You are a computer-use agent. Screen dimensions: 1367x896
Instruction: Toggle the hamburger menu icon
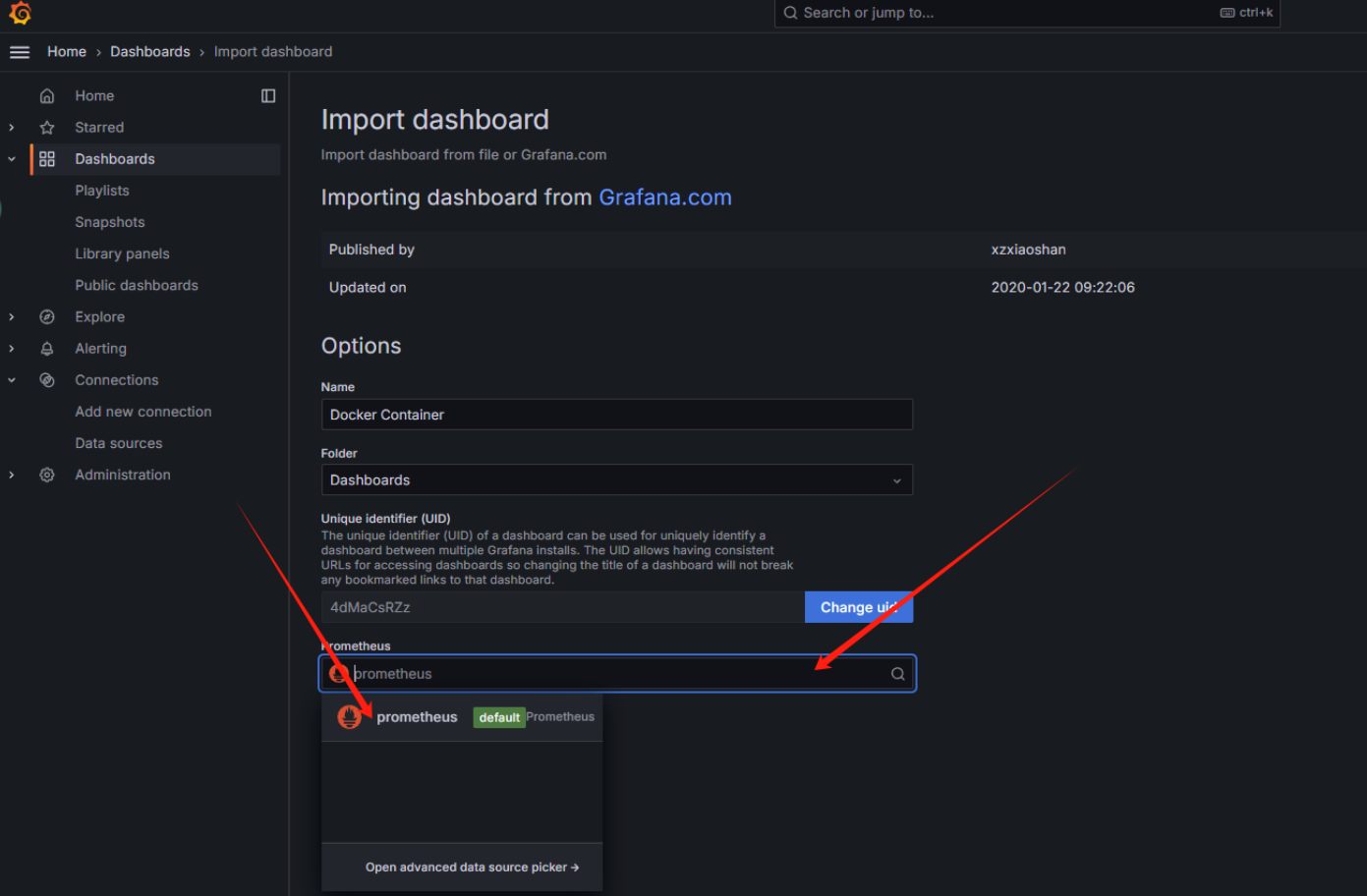pyautogui.click(x=20, y=52)
